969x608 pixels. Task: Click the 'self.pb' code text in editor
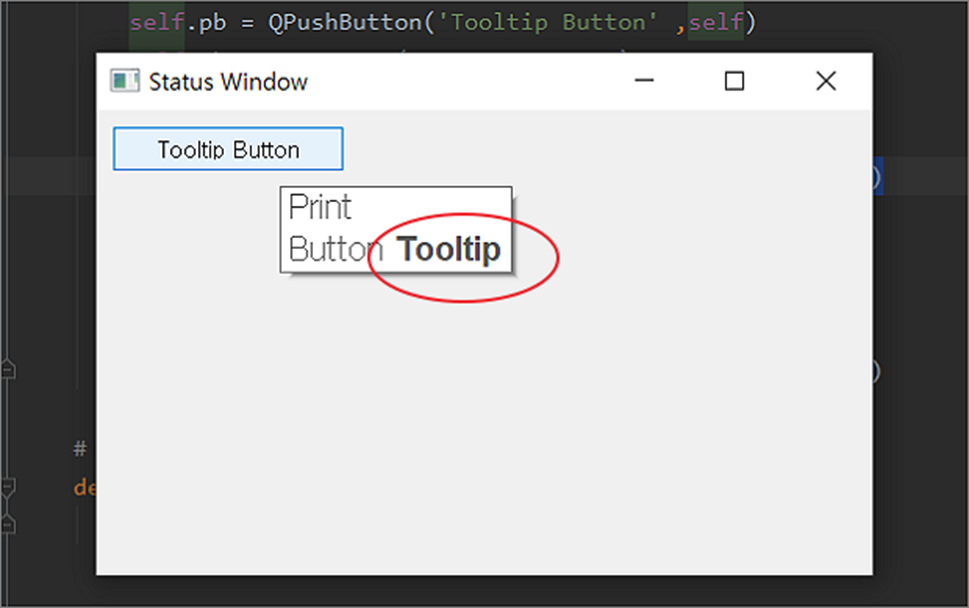pyautogui.click(x=178, y=22)
